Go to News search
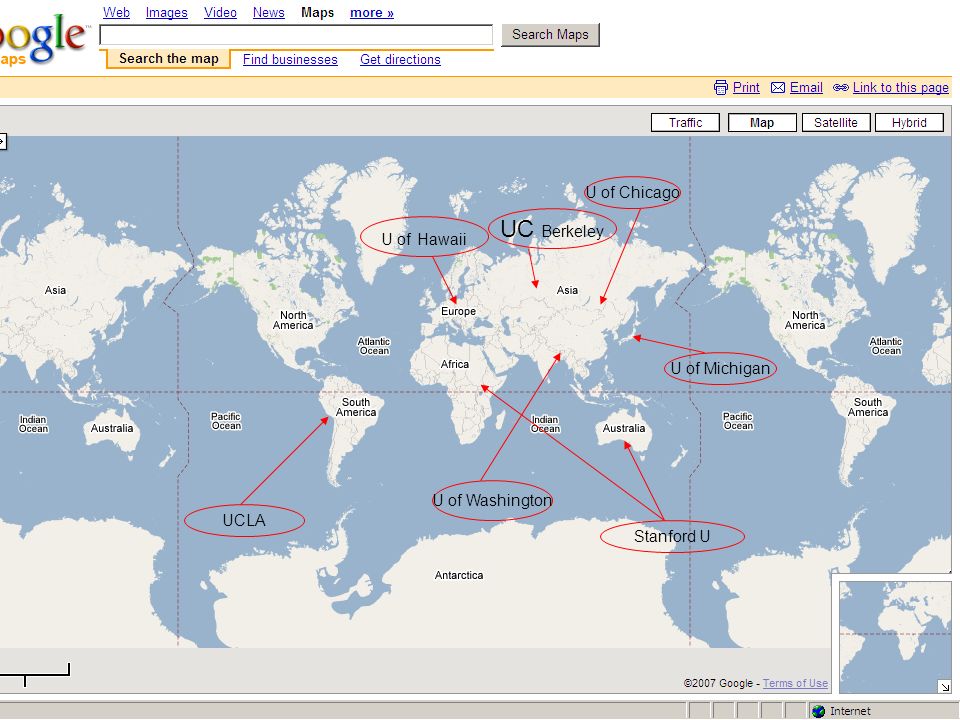960x720 pixels. 269,12
